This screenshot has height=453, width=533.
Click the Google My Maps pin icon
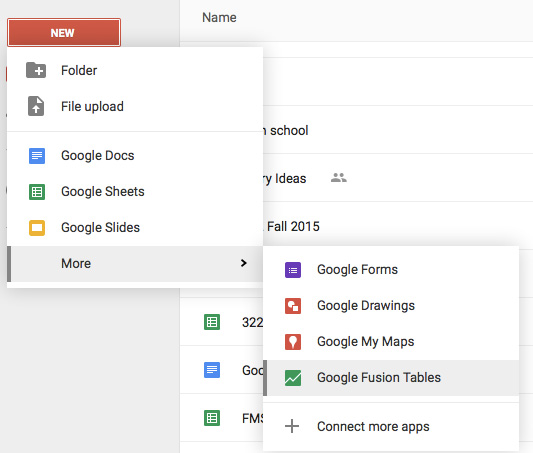(x=293, y=342)
